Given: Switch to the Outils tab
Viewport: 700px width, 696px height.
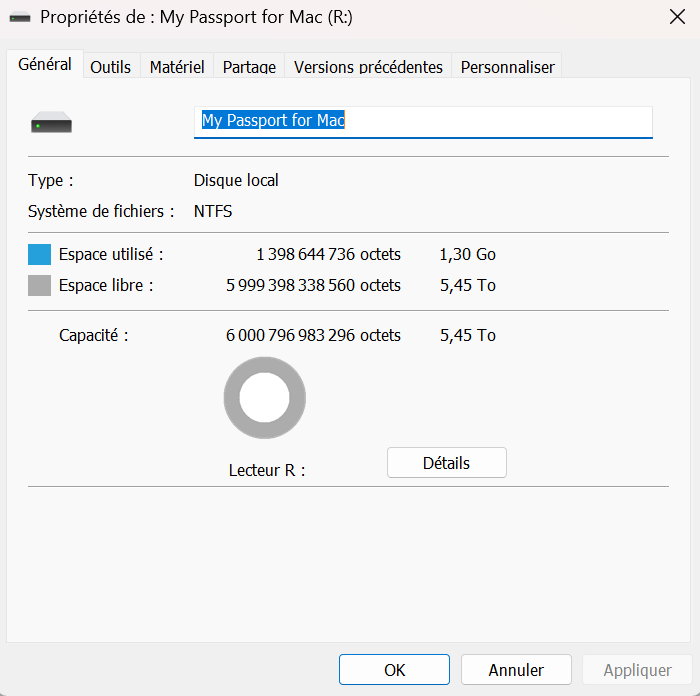Looking at the screenshot, I should (111, 67).
